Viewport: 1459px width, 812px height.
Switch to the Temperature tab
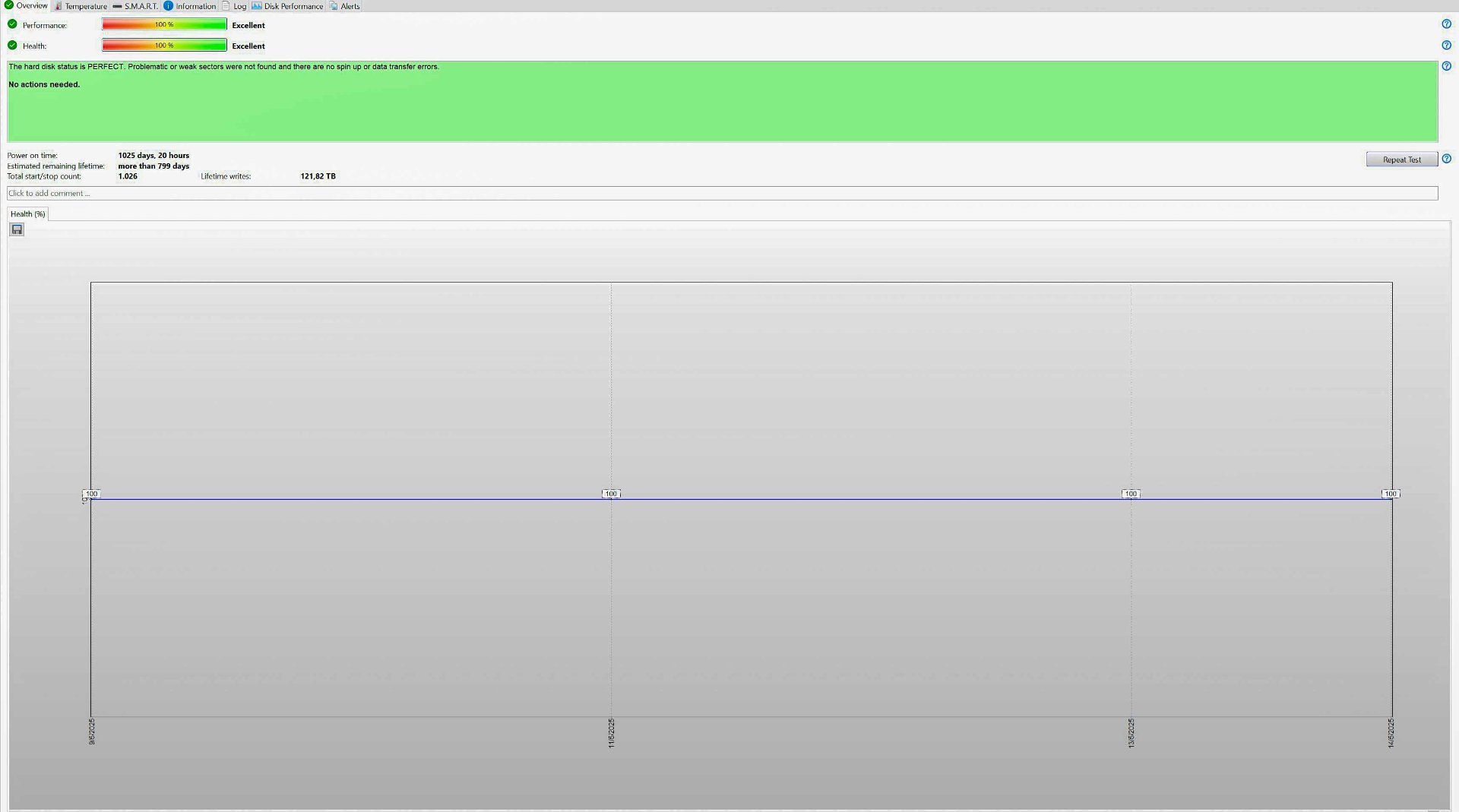[x=81, y=6]
